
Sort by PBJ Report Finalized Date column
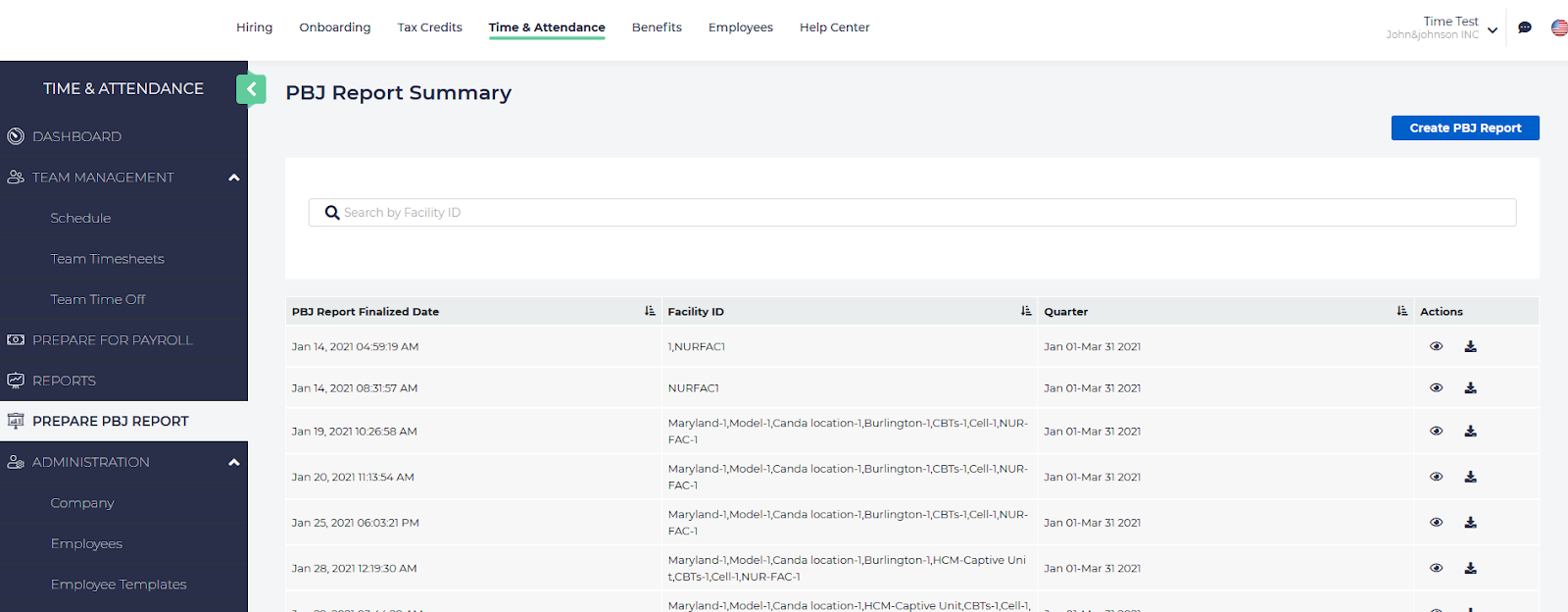click(649, 311)
